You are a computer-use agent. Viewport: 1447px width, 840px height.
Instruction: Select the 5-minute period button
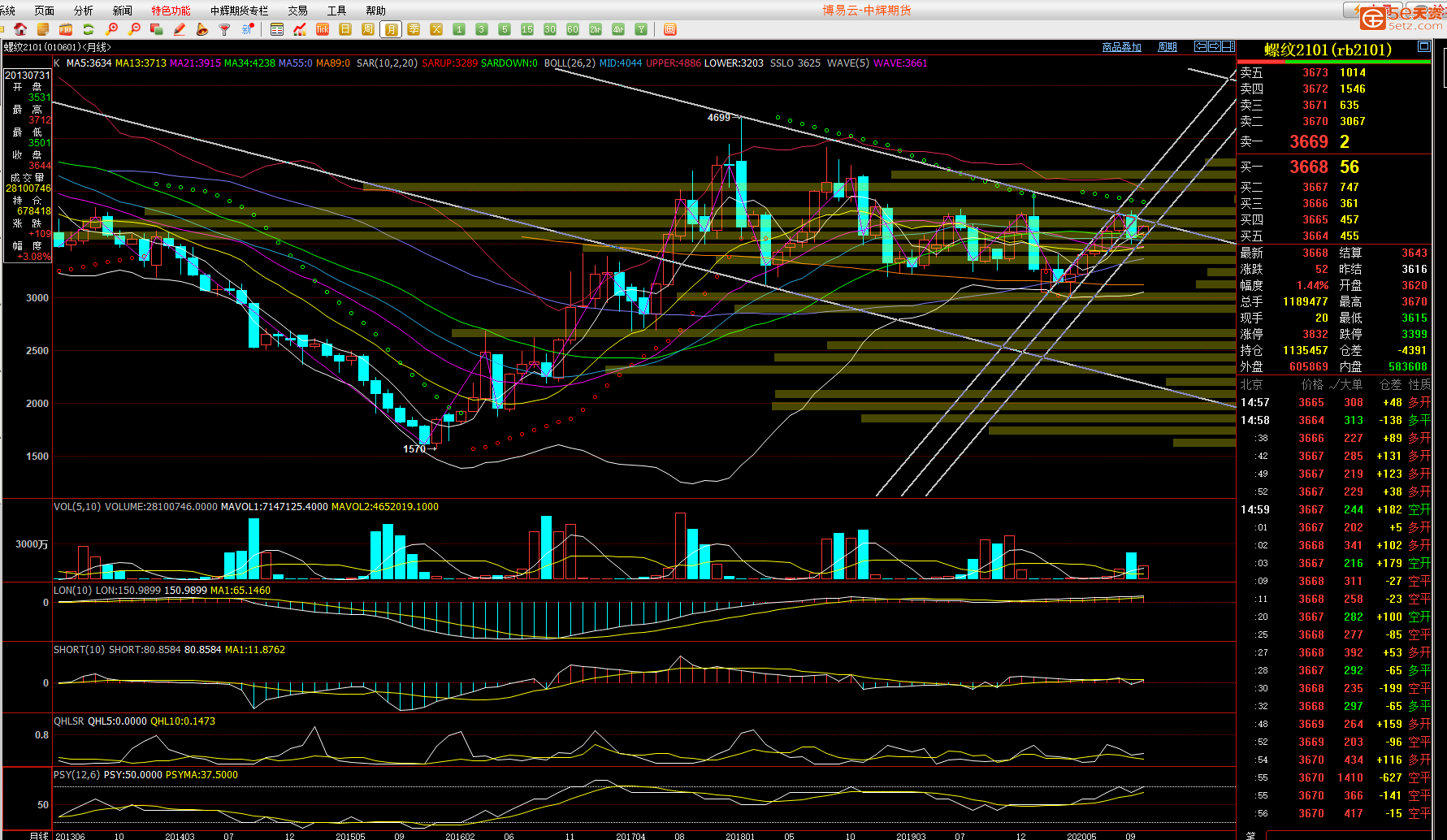coord(505,29)
